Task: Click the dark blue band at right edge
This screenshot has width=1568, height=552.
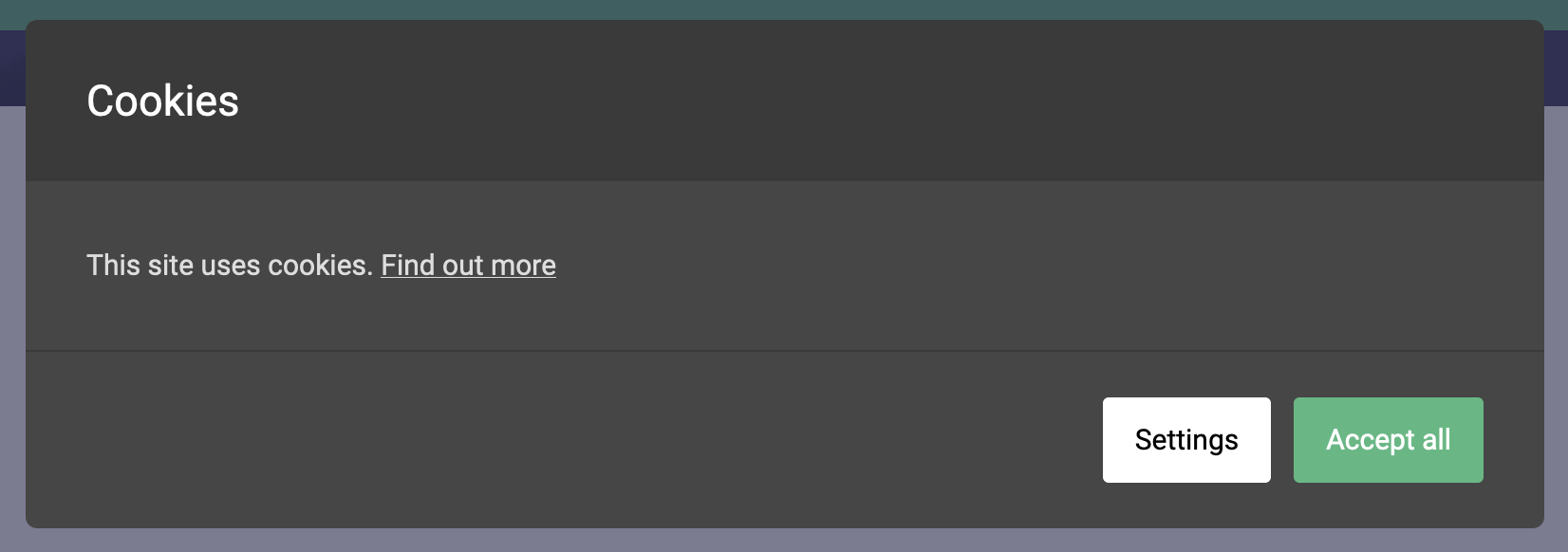Action: pos(1557,66)
